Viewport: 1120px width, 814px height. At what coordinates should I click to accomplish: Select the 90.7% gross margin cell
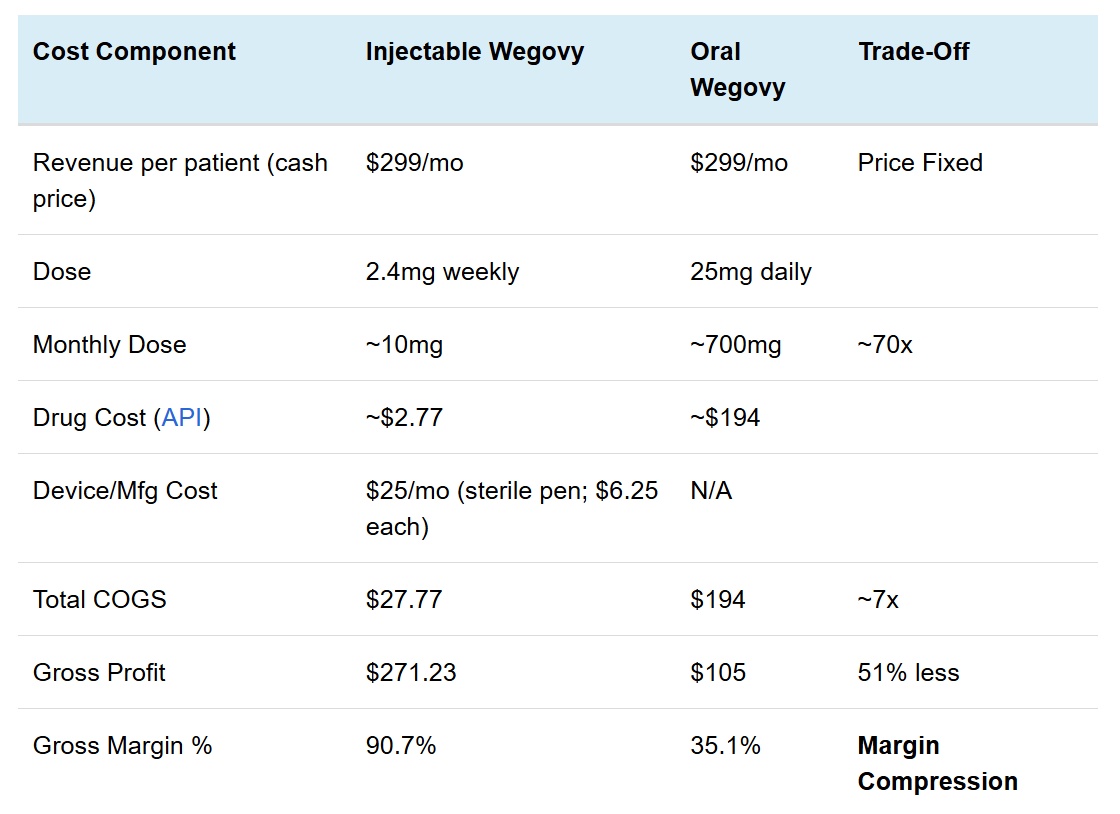[401, 746]
